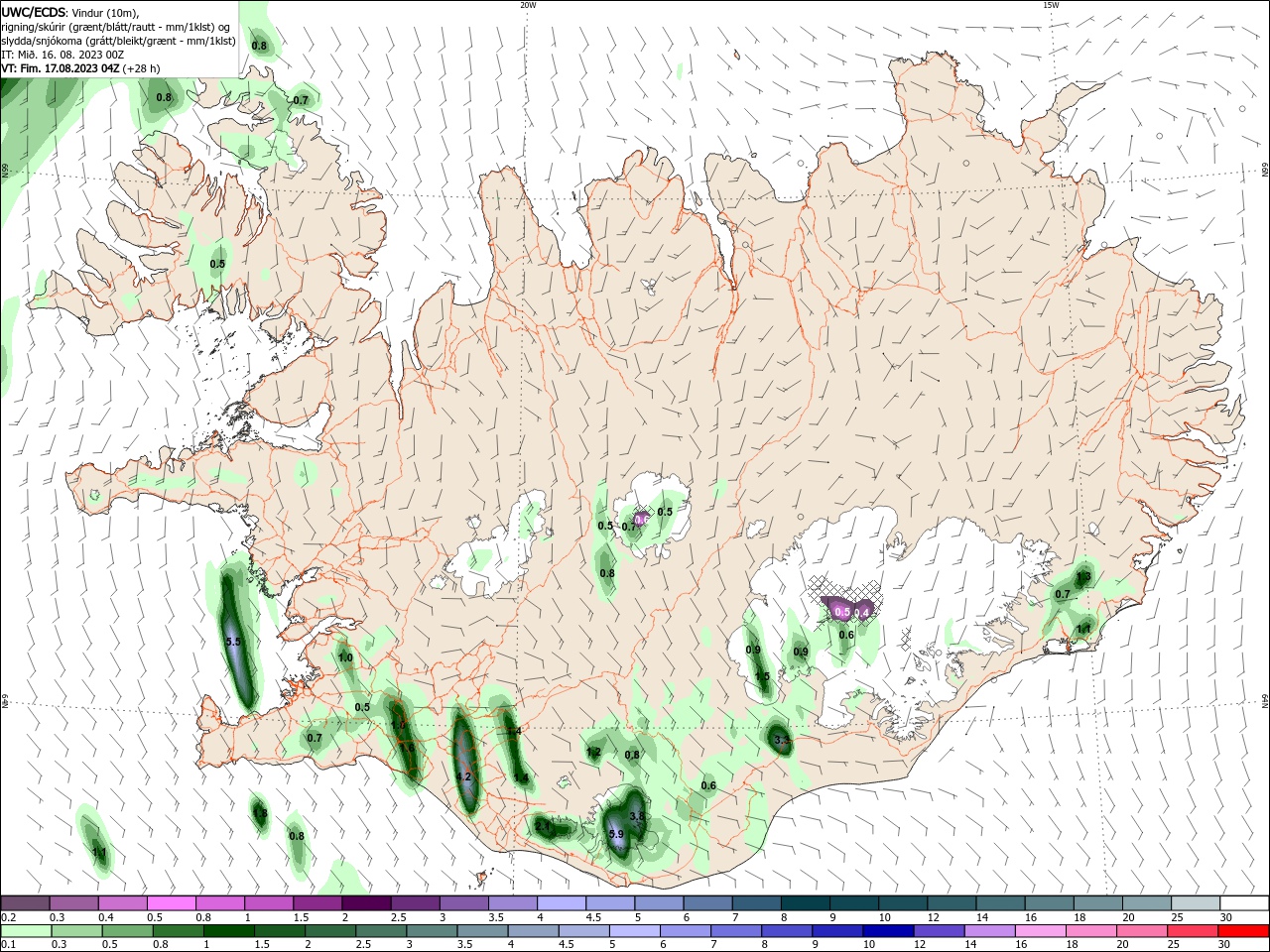The height and width of the screenshot is (952, 1270).
Task: Click the 0.4 snowfall value on the glacier
Action: pyautogui.click(x=862, y=613)
